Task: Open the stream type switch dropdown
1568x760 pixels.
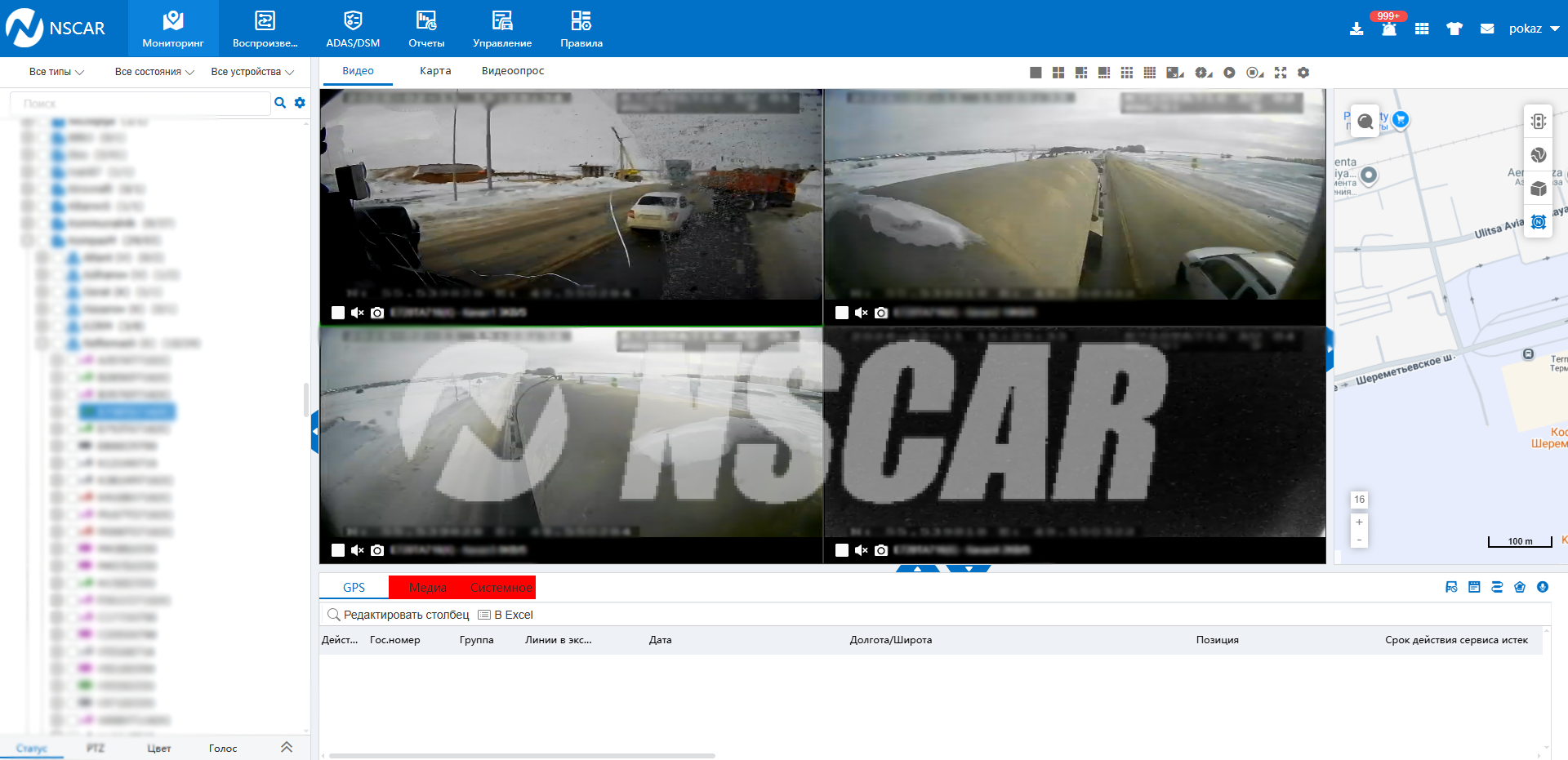Action: 1204,73
